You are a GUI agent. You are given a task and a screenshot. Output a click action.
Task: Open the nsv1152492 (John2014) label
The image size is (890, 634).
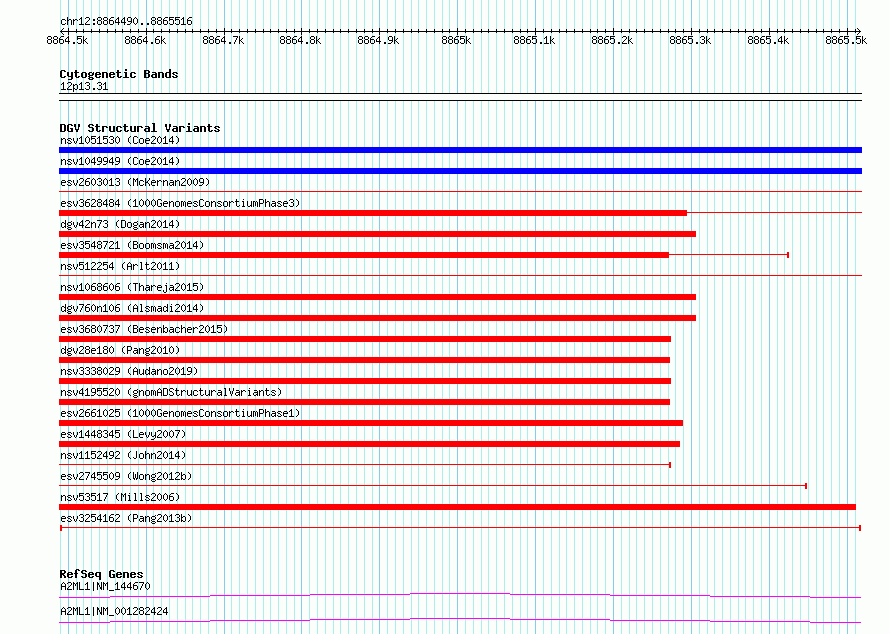[x=123, y=455]
